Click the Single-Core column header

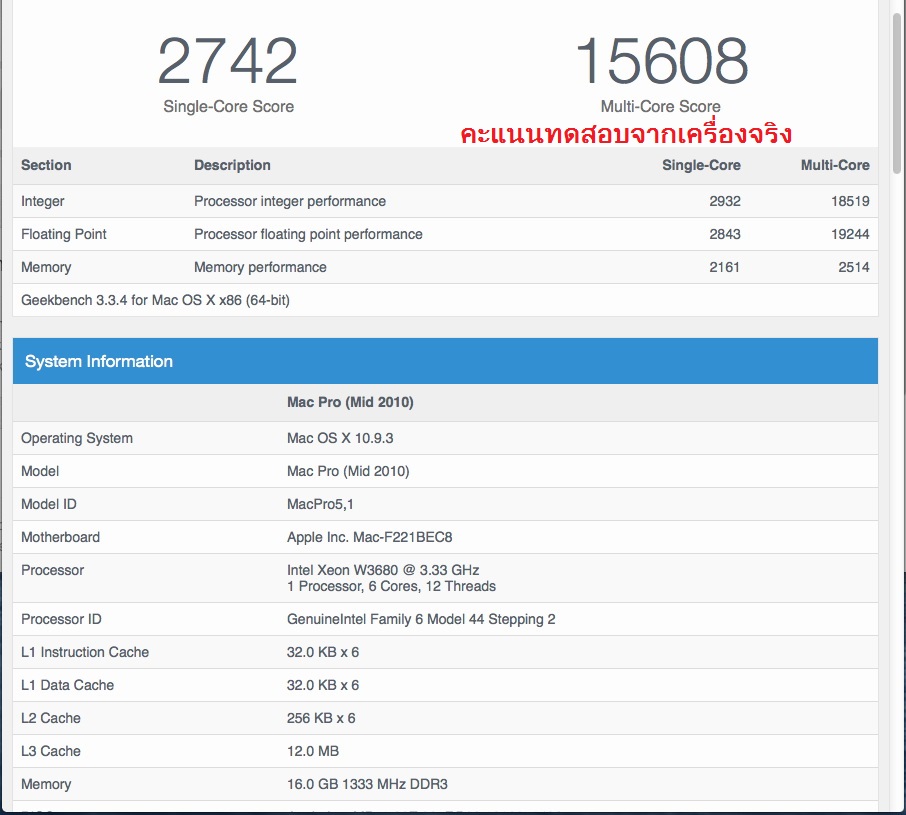click(701, 165)
